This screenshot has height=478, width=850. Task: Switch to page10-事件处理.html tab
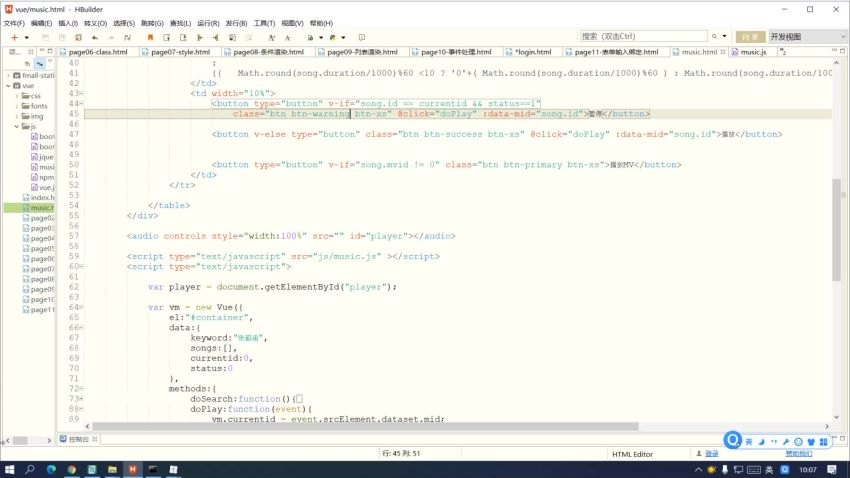tap(456, 52)
